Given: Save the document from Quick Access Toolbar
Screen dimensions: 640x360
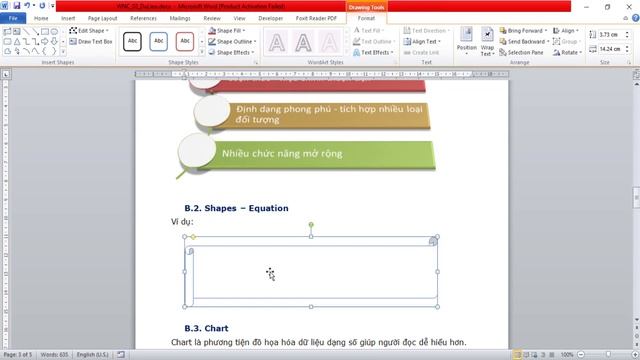Looking at the screenshot, I should point(17,6).
